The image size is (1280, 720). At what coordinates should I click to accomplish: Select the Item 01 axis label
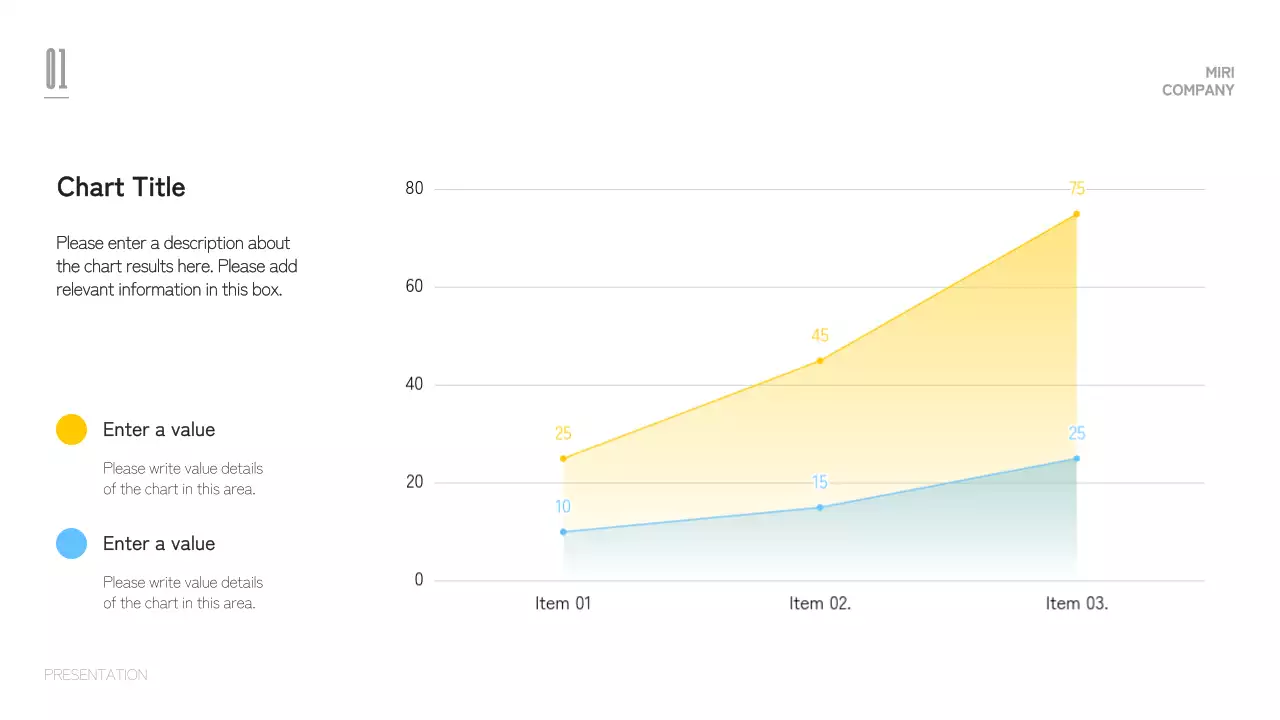click(x=563, y=603)
